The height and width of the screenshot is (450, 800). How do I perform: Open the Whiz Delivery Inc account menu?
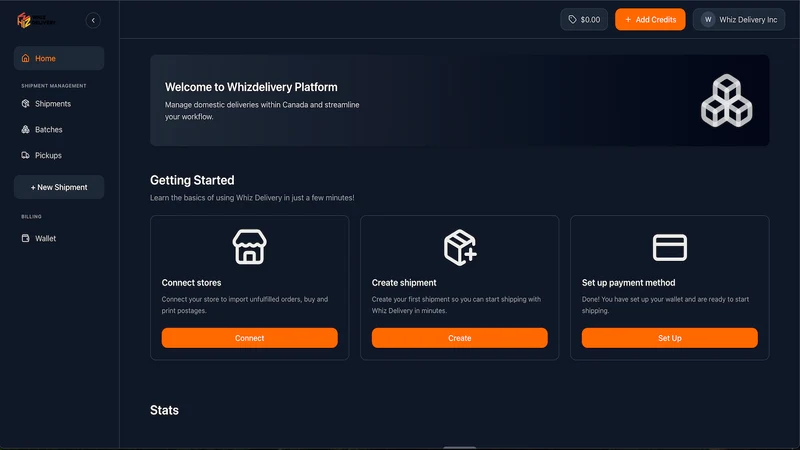coord(739,19)
